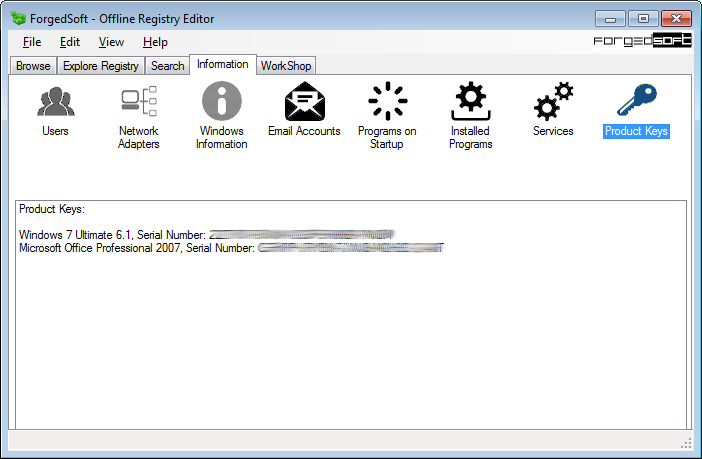Image resolution: width=702 pixels, height=459 pixels.
Task: Open Installed Programs list
Action: (x=471, y=101)
